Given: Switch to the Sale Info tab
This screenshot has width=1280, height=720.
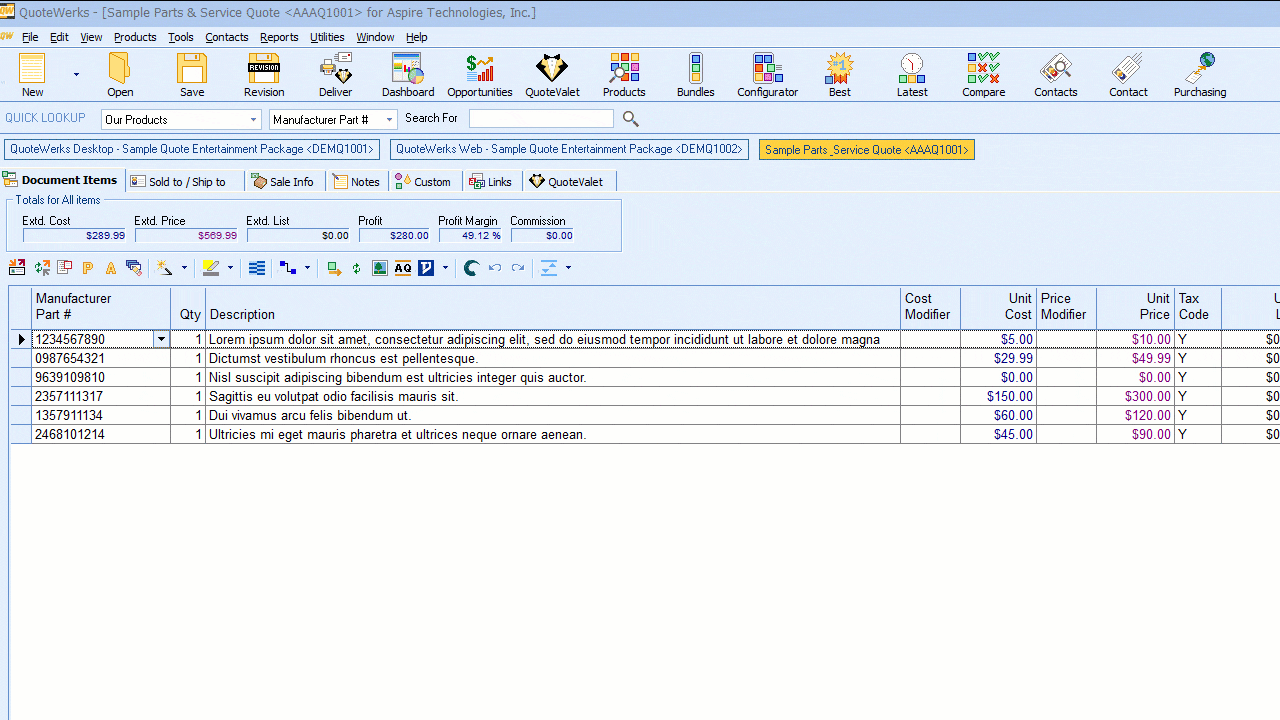Looking at the screenshot, I should coord(284,182).
